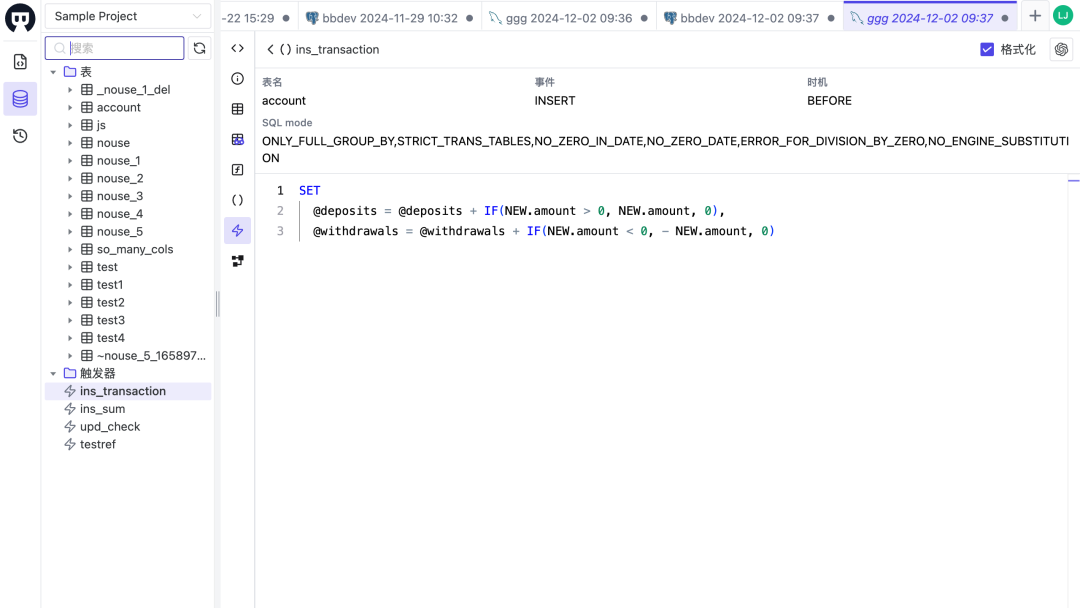
Task: Select the database schema icon in left rail
Action: coord(20,99)
